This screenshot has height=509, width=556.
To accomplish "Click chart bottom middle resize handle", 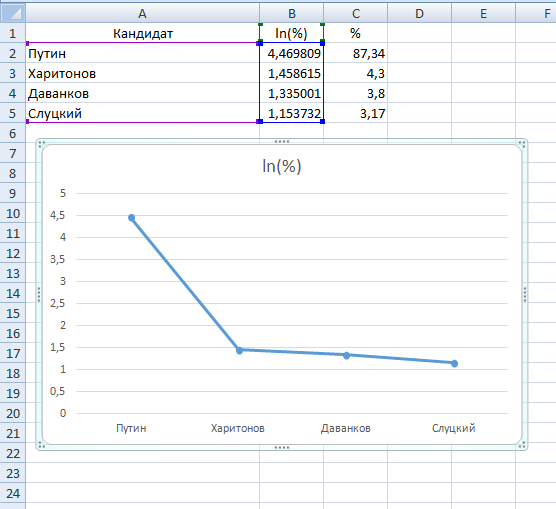I will point(282,447).
